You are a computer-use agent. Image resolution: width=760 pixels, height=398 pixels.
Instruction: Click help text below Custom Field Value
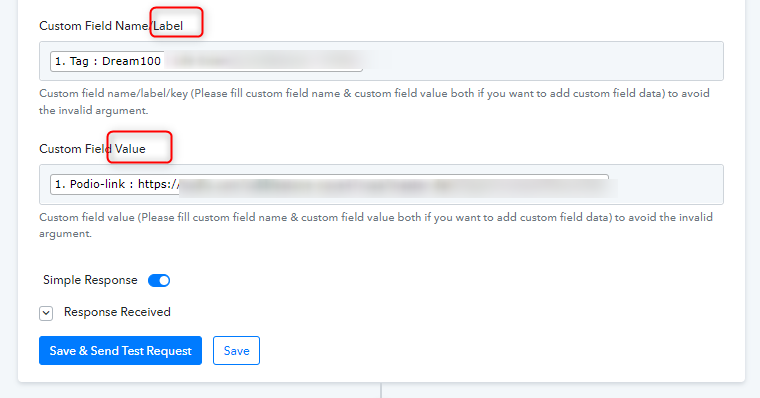coord(376,225)
